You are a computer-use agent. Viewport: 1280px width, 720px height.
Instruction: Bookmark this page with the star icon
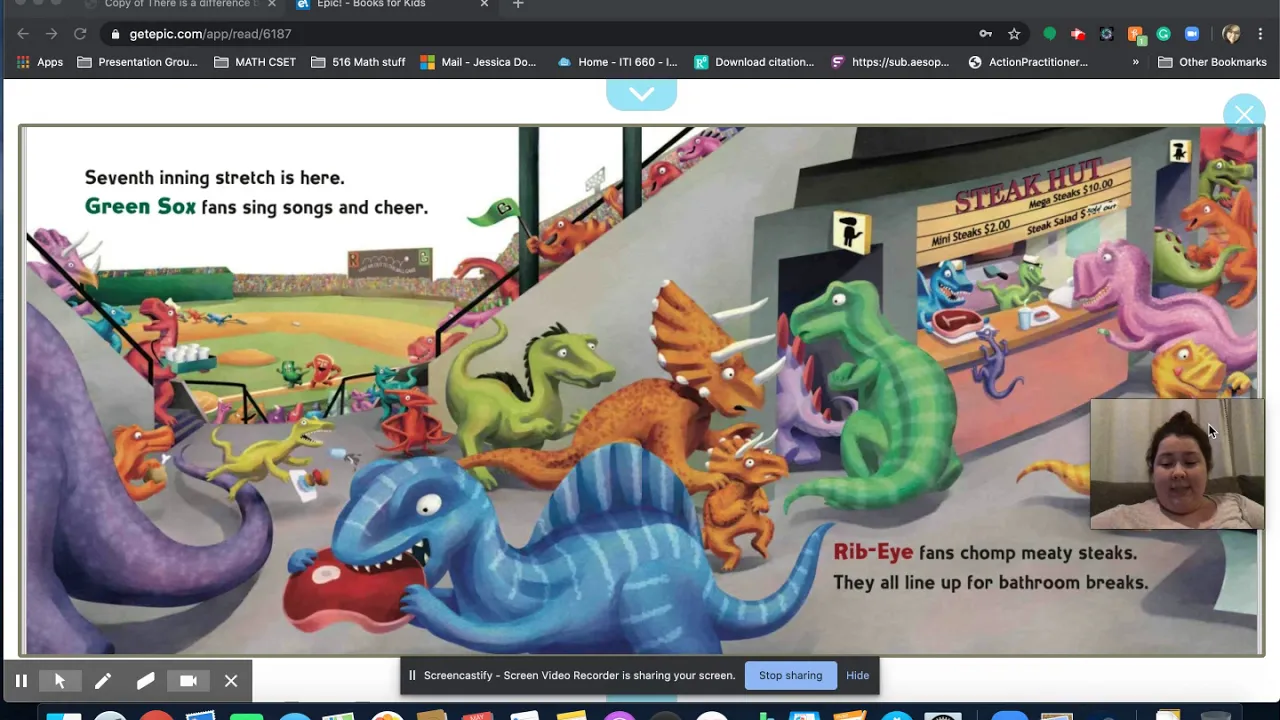pyautogui.click(x=1014, y=34)
